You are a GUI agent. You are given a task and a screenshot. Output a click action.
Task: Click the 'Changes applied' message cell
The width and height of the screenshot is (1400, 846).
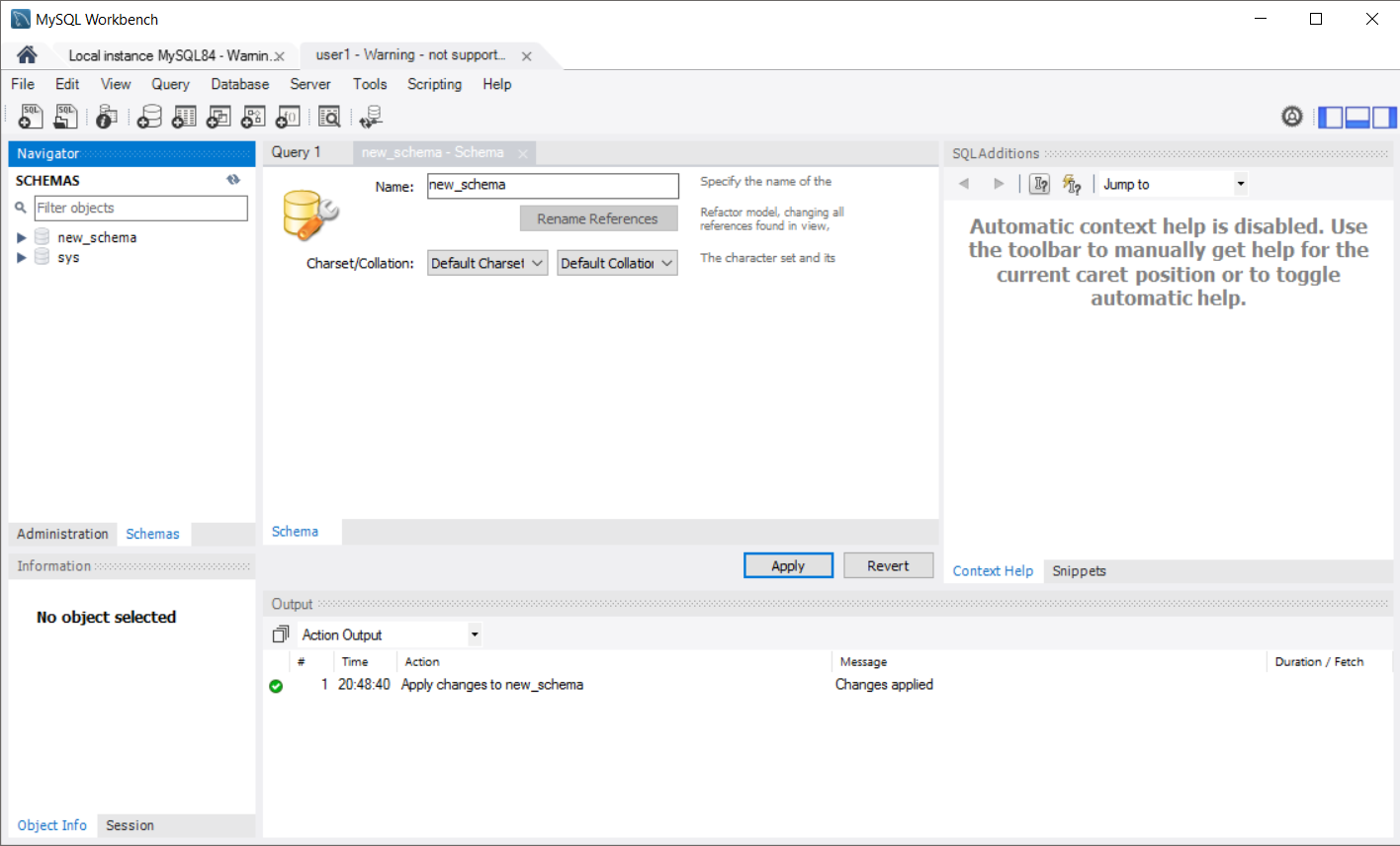pos(884,684)
